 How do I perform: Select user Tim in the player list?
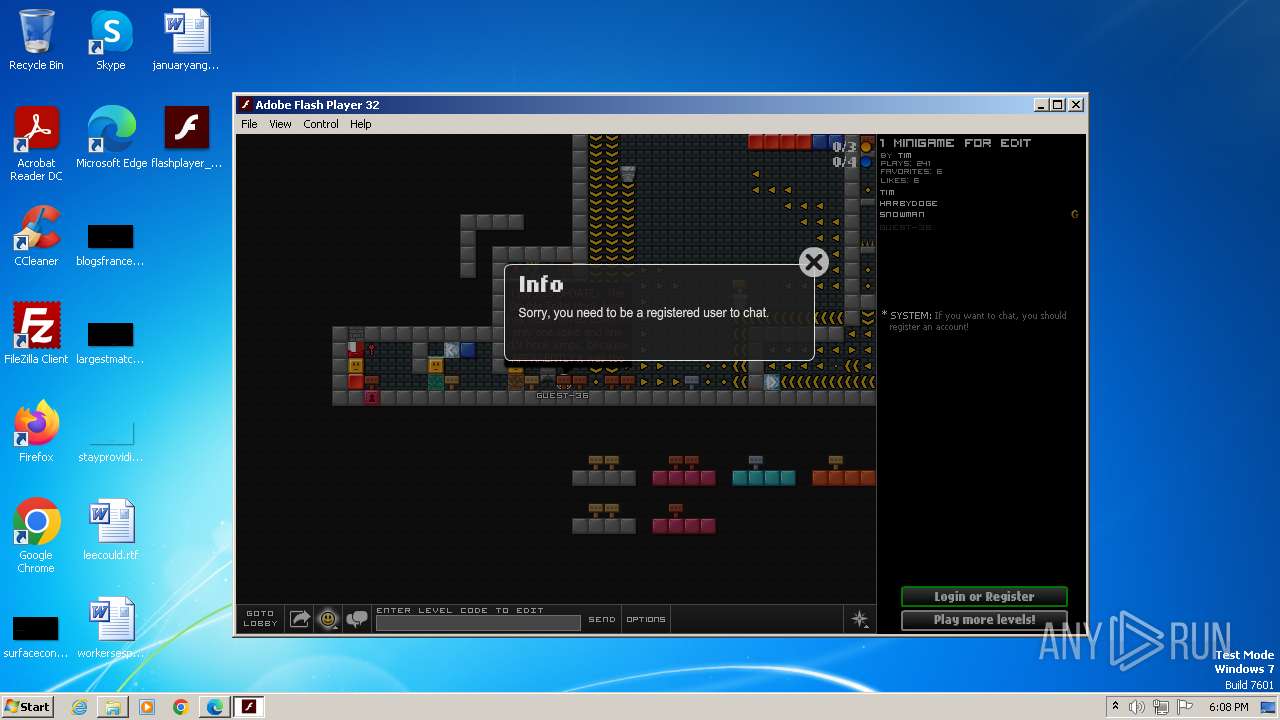click(887, 192)
